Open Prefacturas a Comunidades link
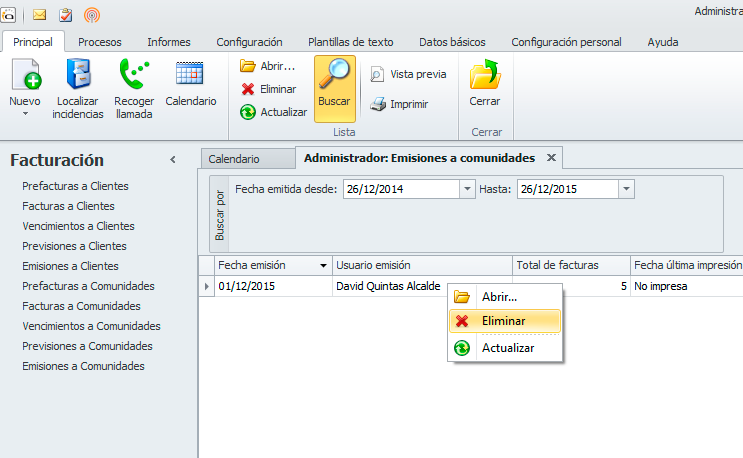 (x=88, y=286)
